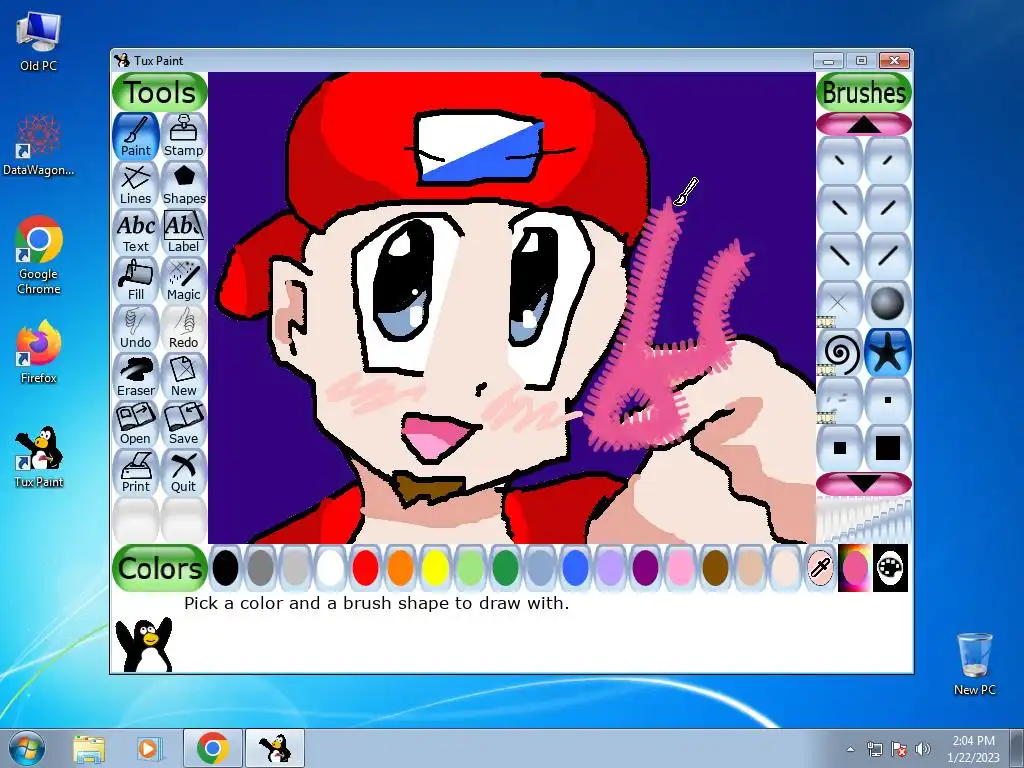This screenshot has width=1024, height=768.
Task: Activate the Label tool
Action: click(x=184, y=232)
